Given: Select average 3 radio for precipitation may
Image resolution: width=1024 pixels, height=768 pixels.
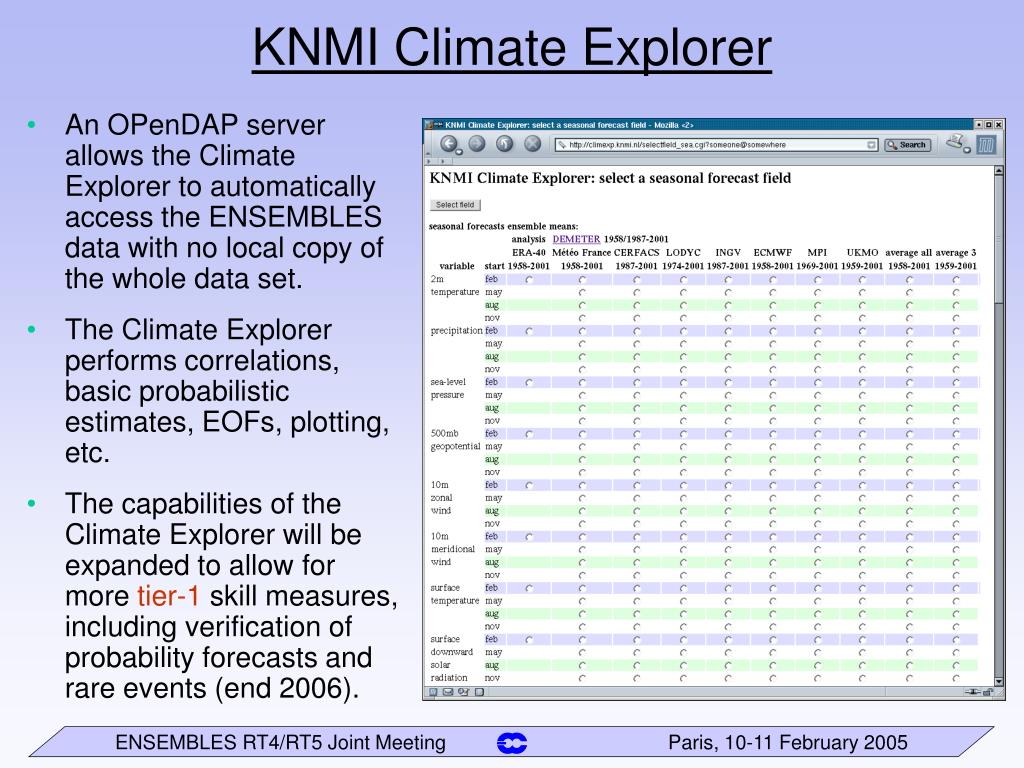Looking at the screenshot, I should tap(956, 344).
